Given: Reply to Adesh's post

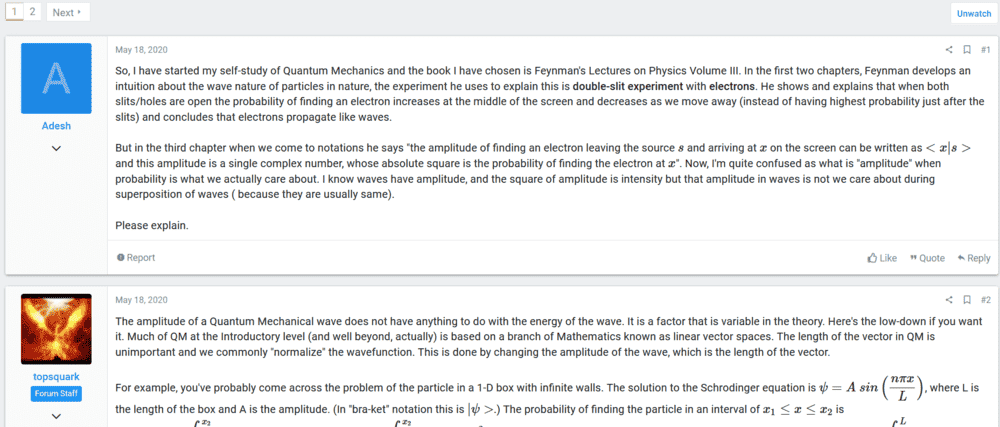Looking at the screenshot, I should [973, 258].
